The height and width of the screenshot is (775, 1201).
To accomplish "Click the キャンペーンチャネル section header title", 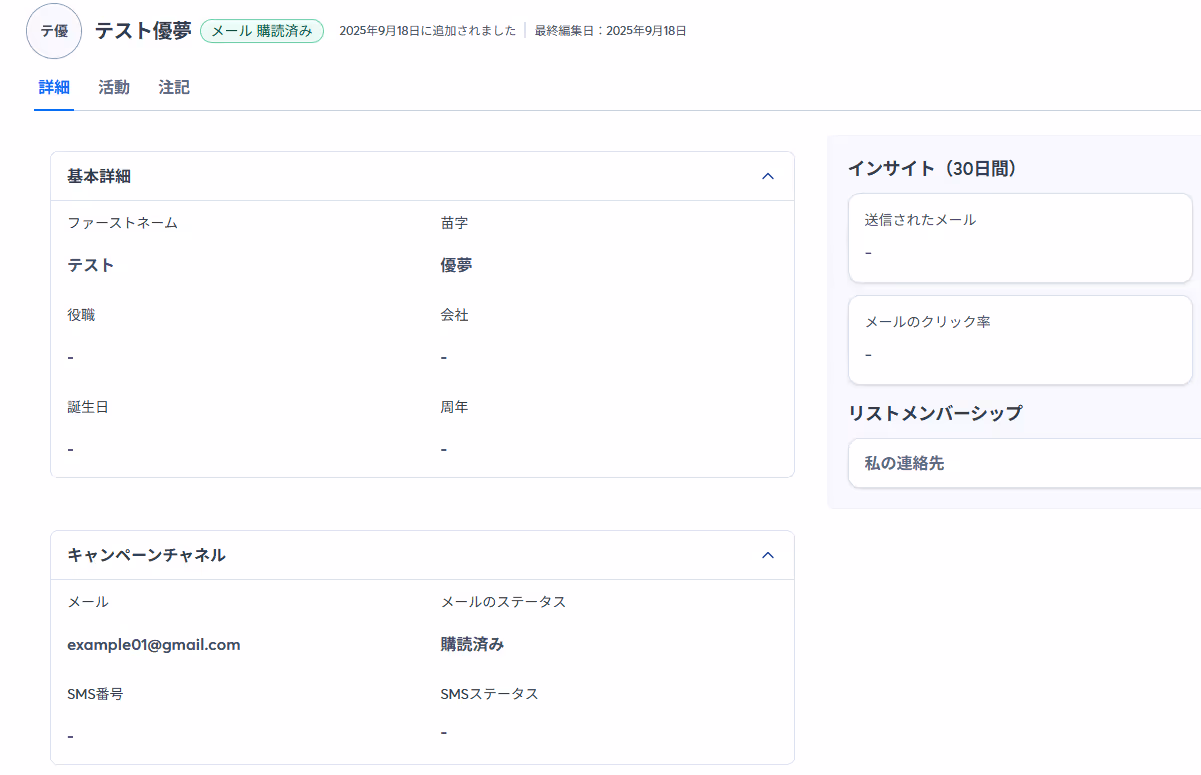I will (x=146, y=555).
